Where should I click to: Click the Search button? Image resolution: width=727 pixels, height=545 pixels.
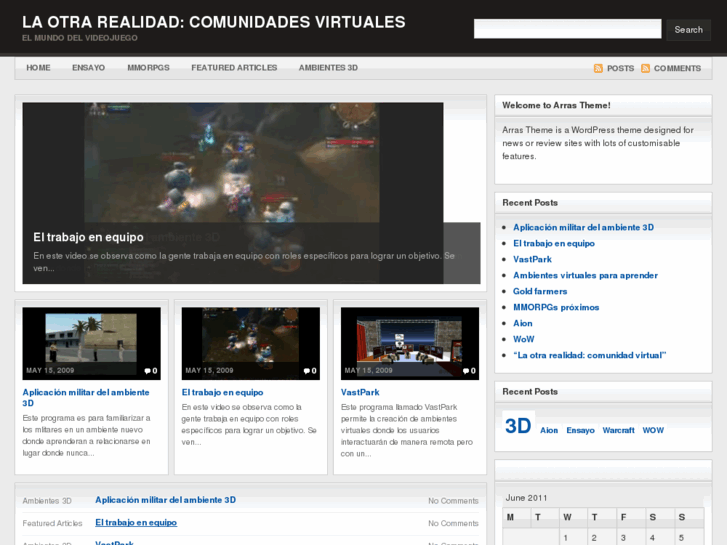point(689,30)
